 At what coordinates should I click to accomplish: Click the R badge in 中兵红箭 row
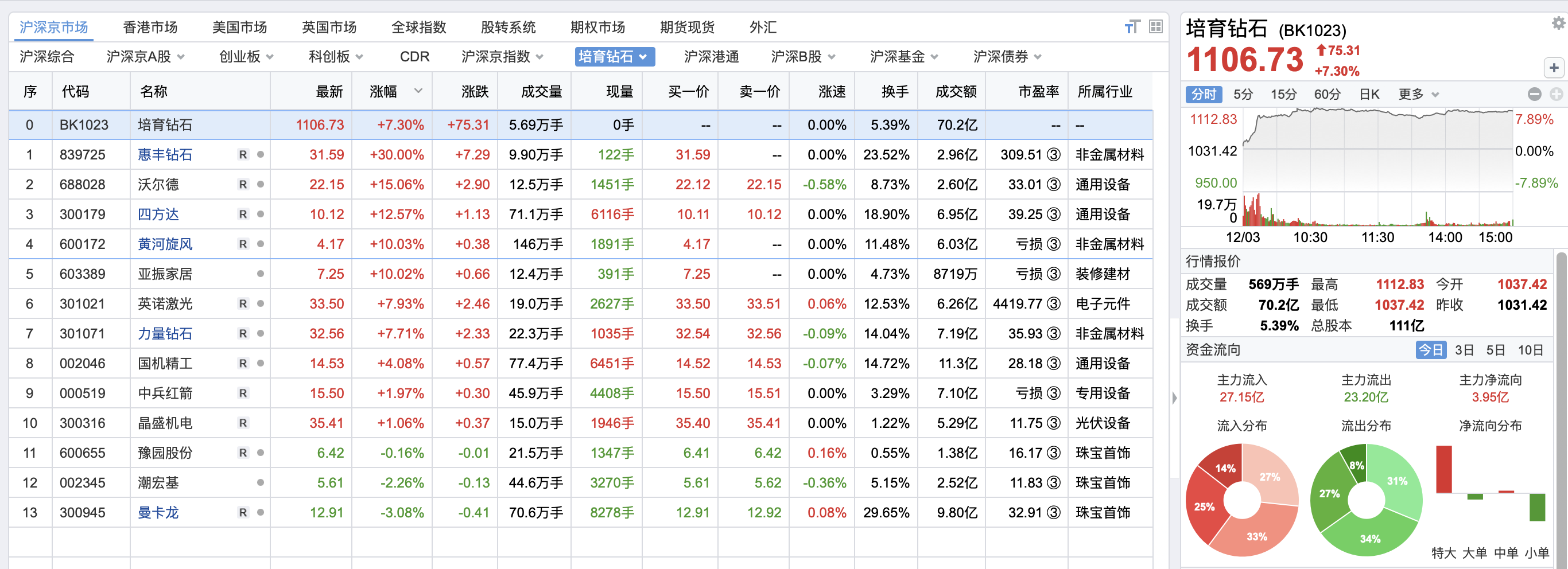click(x=243, y=393)
